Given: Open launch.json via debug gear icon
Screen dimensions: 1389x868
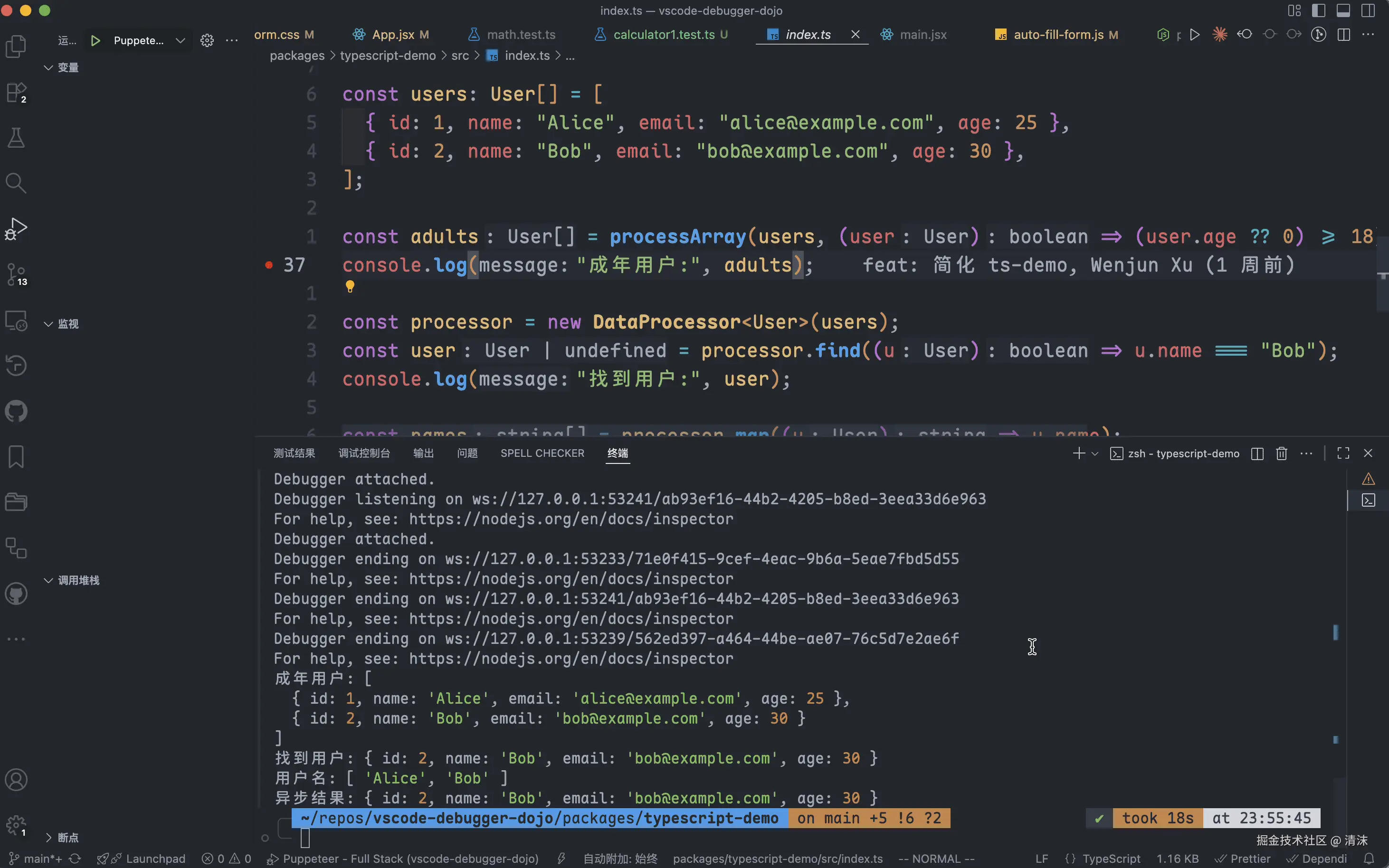Looking at the screenshot, I should point(207,41).
